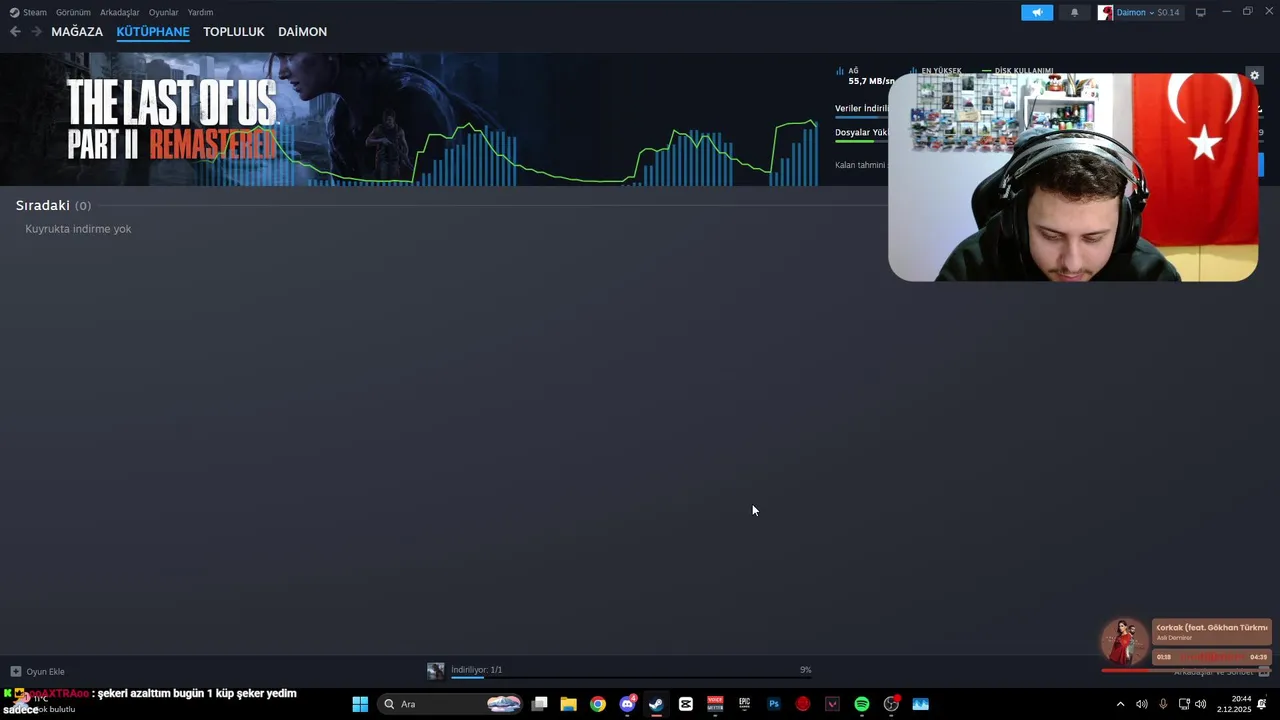
Task: Click the plus icon beside Oyun Ekle
Action: (x=16, y=671)
